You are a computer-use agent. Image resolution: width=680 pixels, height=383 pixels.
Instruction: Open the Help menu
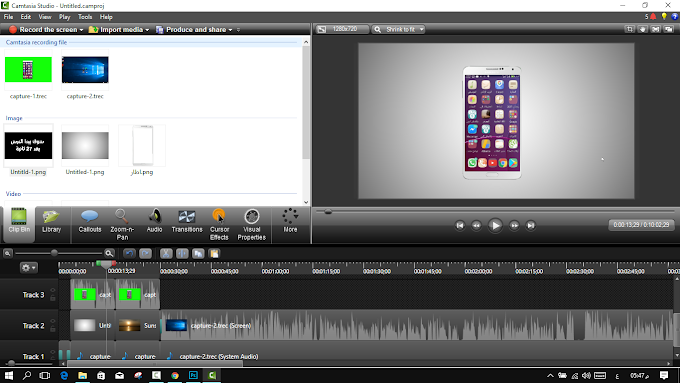point(106,17)
